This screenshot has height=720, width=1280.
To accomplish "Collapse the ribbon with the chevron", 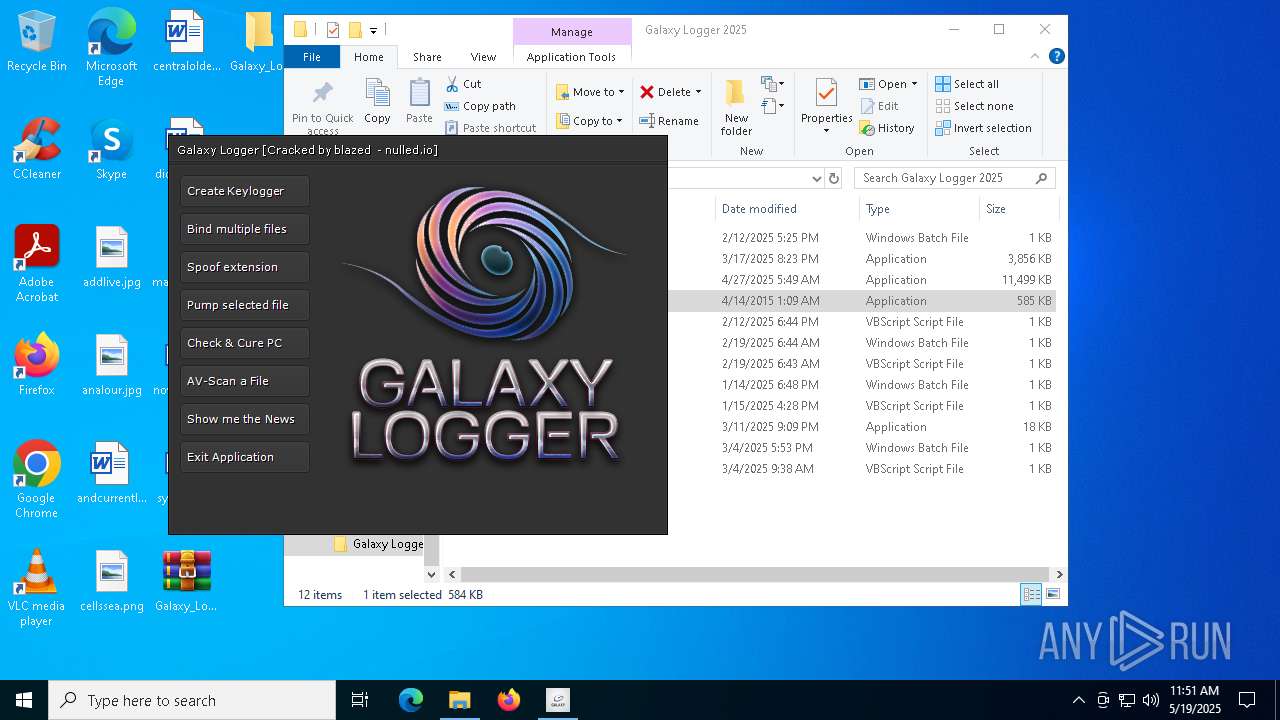I will click(x=1036, y=57).
